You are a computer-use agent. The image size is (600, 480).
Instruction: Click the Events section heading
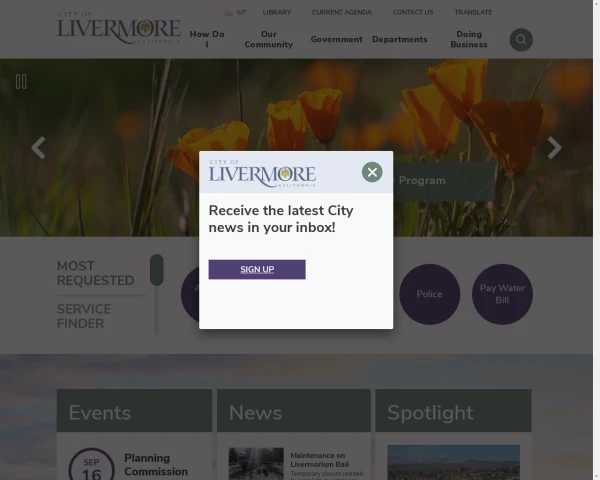tap(100, 413)
